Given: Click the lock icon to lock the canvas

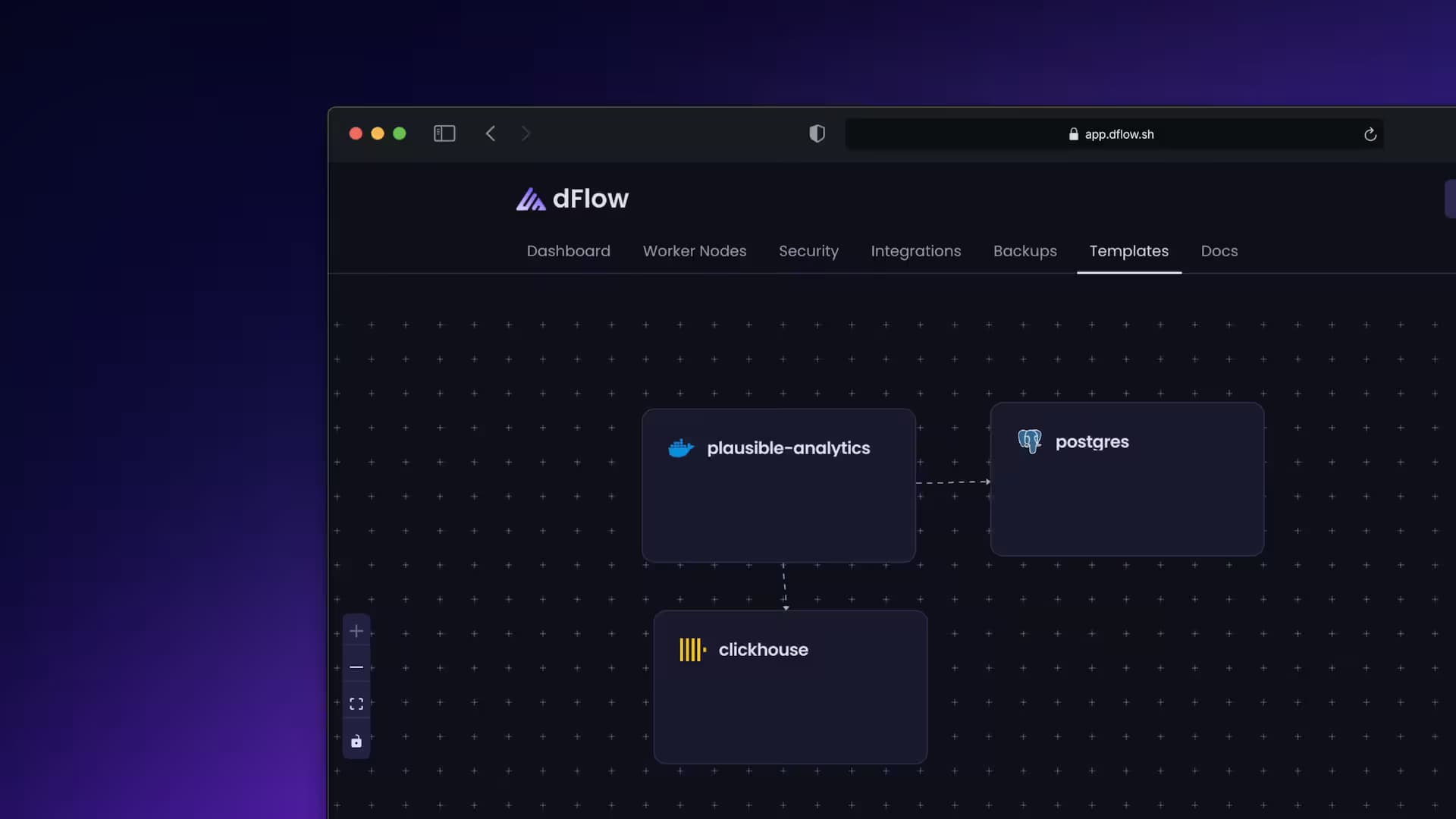Looking at the screenshot, I should pyautogui.click(x=356, y=741).
